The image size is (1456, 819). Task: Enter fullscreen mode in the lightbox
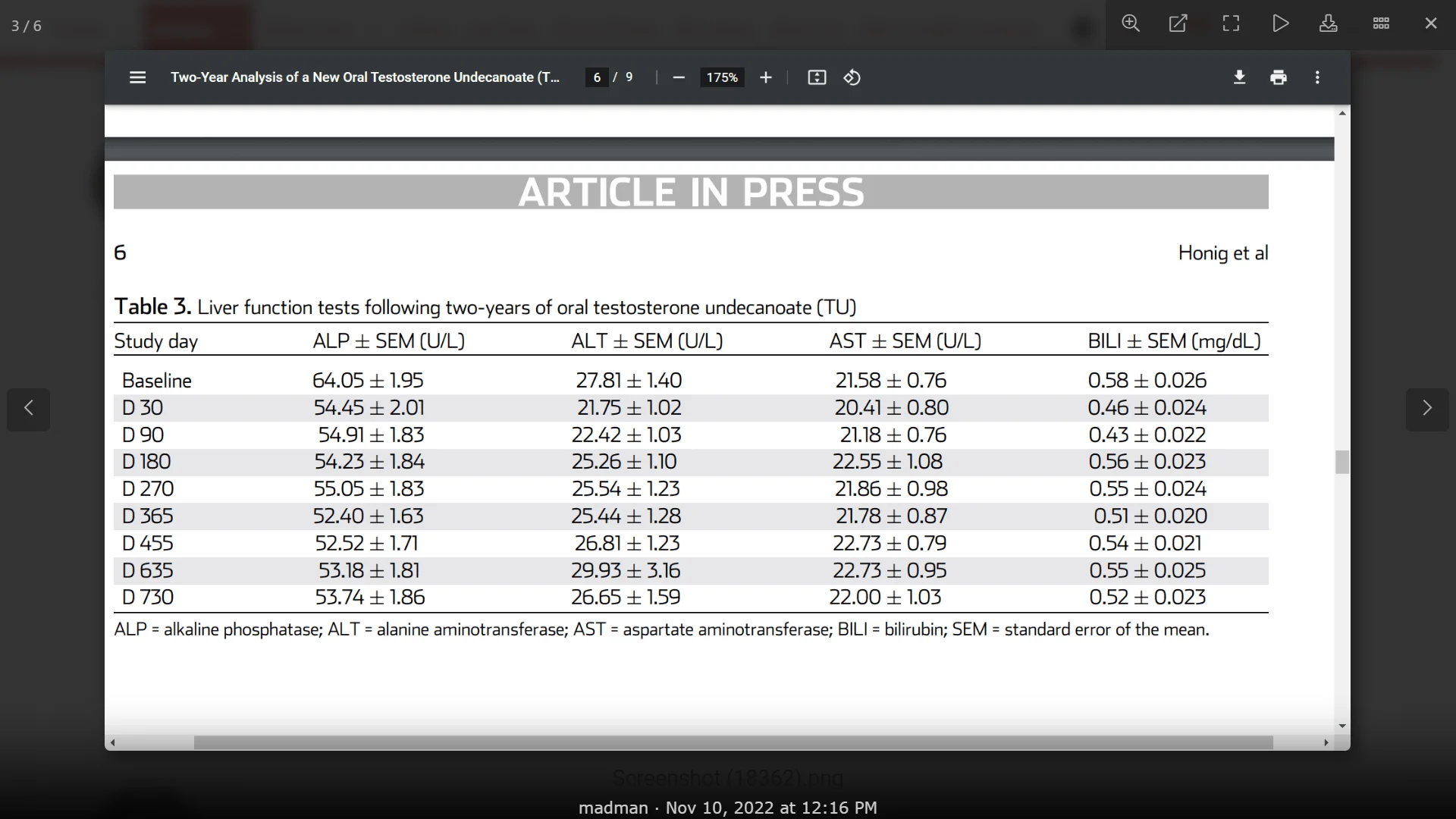(x=1232, y=24)
